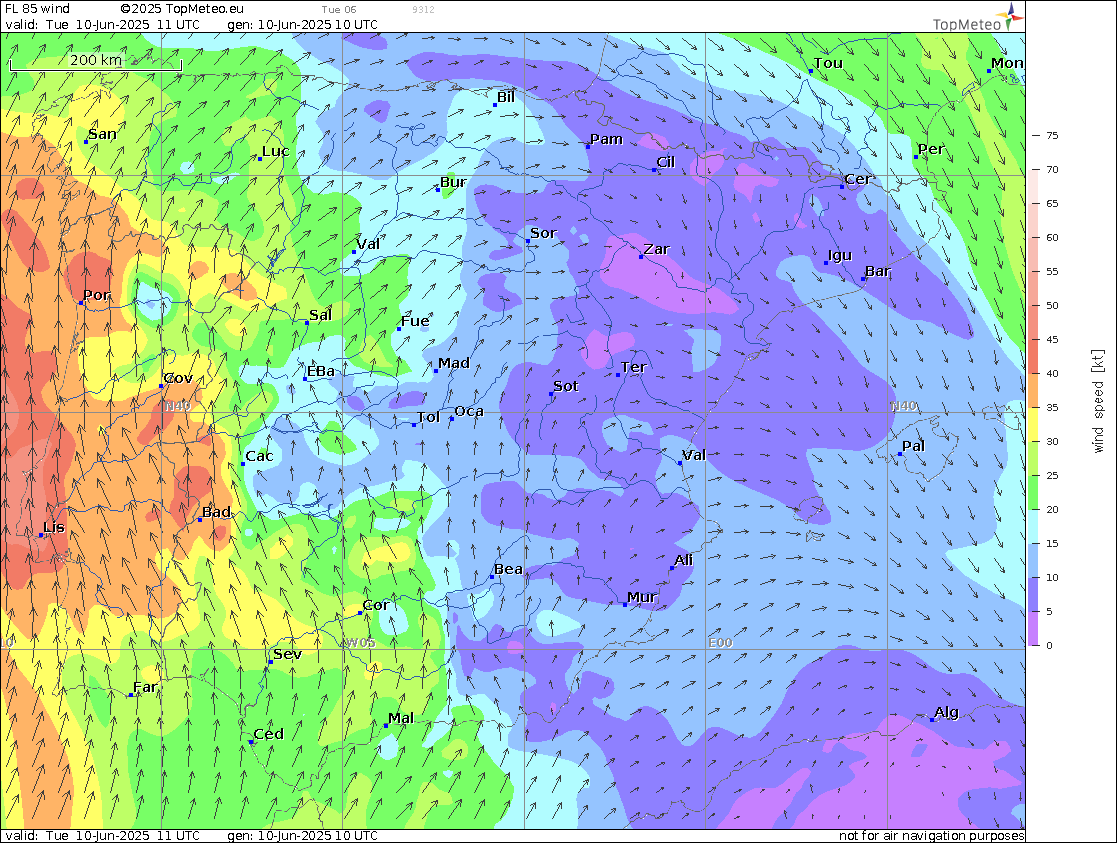
Task: Select the "Alg" city label
Action: (x=947, y=713)
